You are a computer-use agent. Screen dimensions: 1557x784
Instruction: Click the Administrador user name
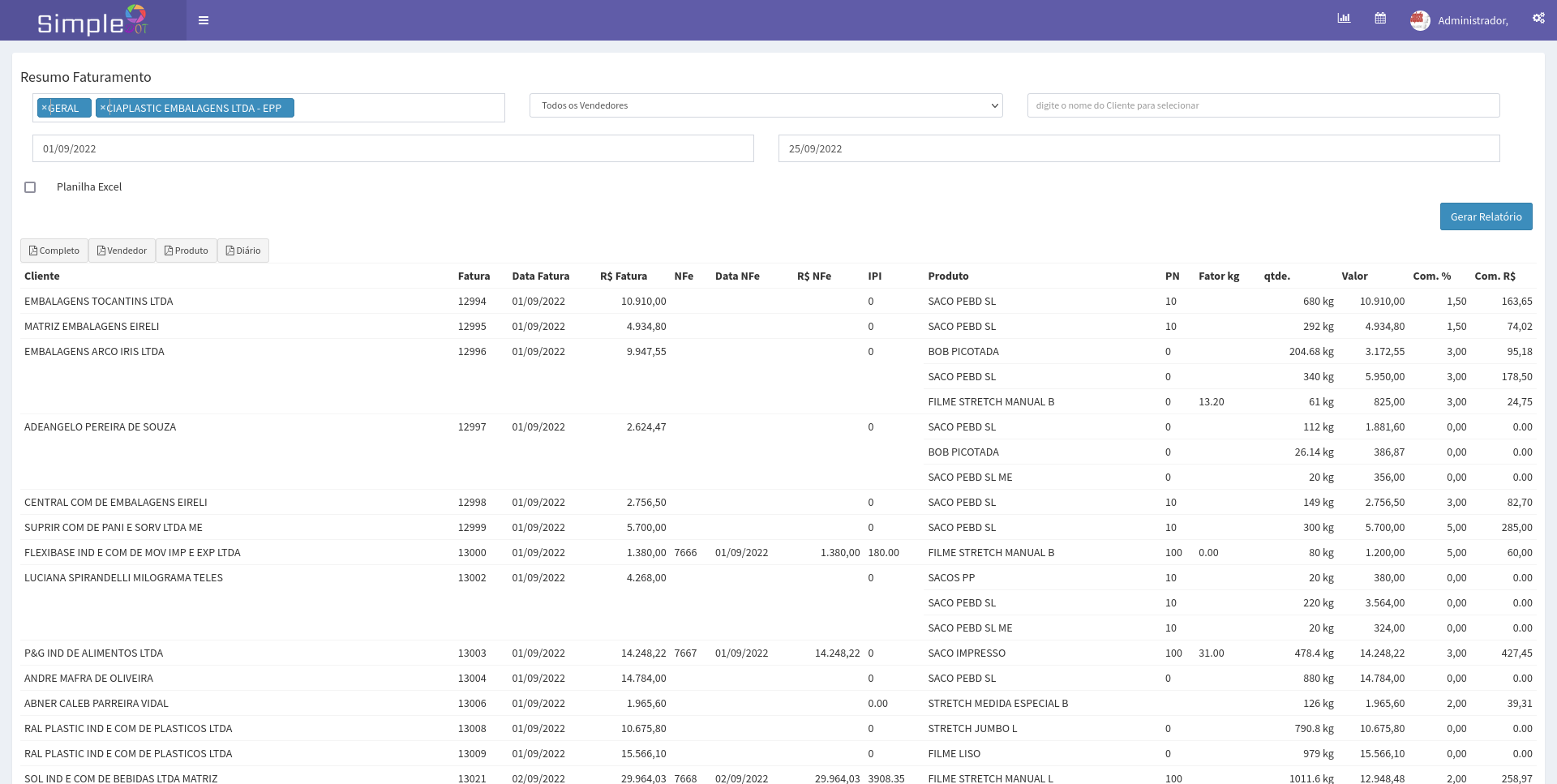click(1473, 21)
